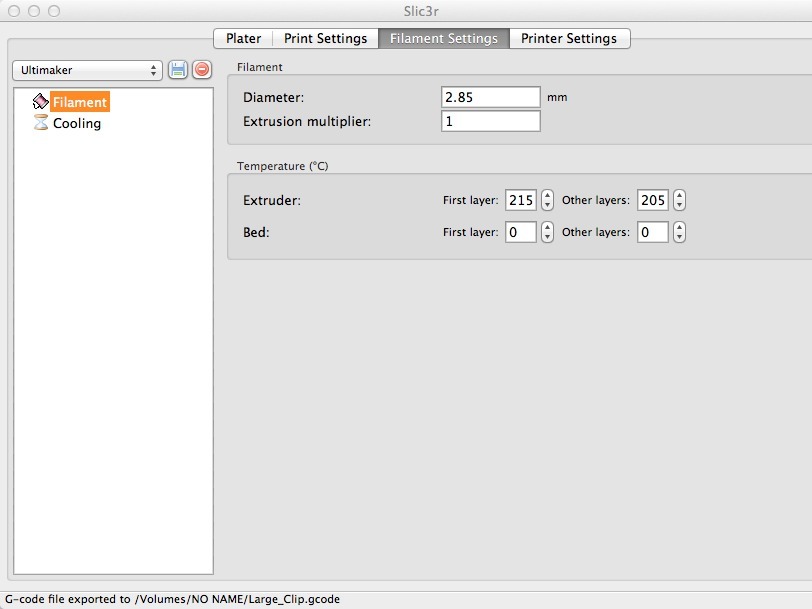
Task: Click the 'Bed:' label
Action: (x=256, y=232)
